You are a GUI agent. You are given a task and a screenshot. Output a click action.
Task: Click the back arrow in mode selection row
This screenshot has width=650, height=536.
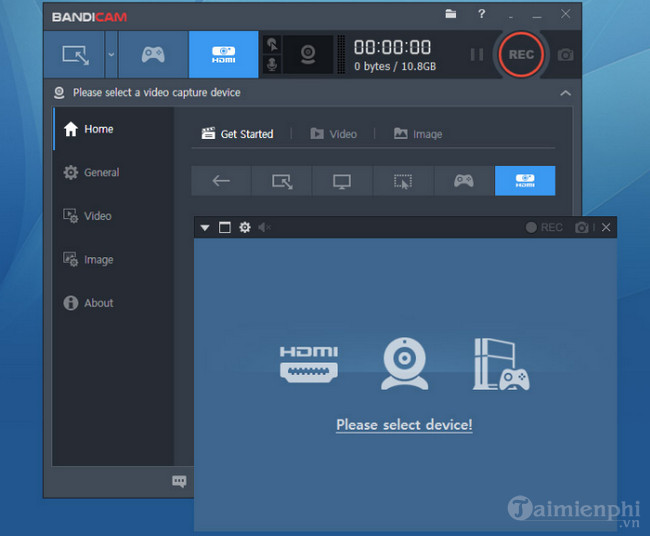pyautogui.click(x=221, y=181)
